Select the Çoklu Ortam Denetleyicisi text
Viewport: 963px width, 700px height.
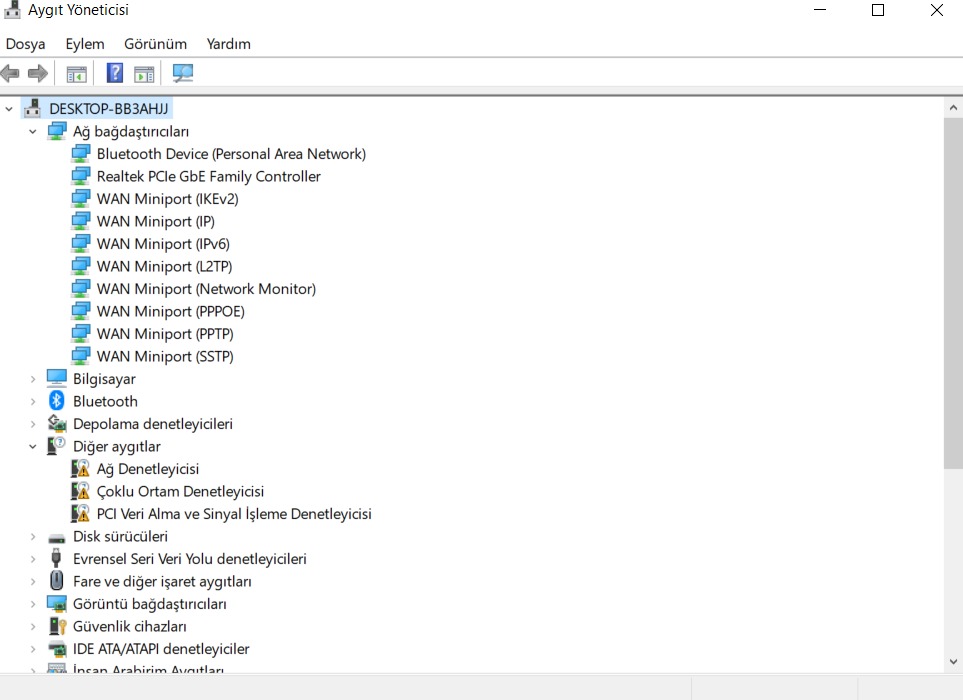pyautogui.click(x=180, y=492)
